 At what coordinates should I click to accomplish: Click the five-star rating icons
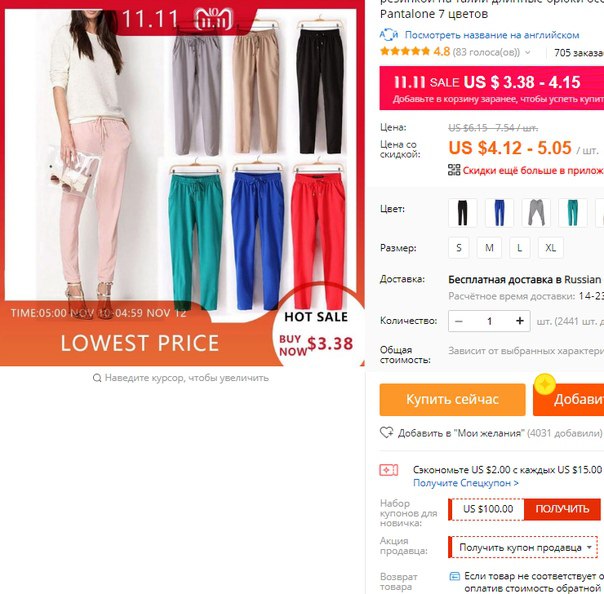pyautogui.click(x=405, y=51)
